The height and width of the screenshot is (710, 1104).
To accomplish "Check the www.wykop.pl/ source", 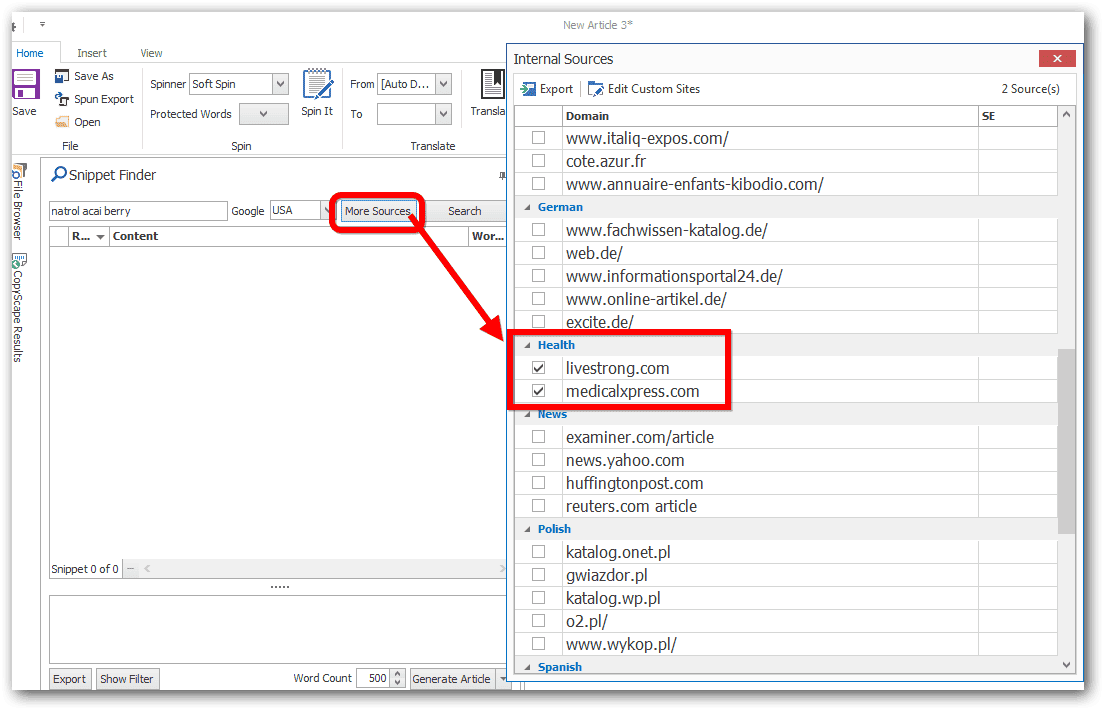I will (539, 643).
